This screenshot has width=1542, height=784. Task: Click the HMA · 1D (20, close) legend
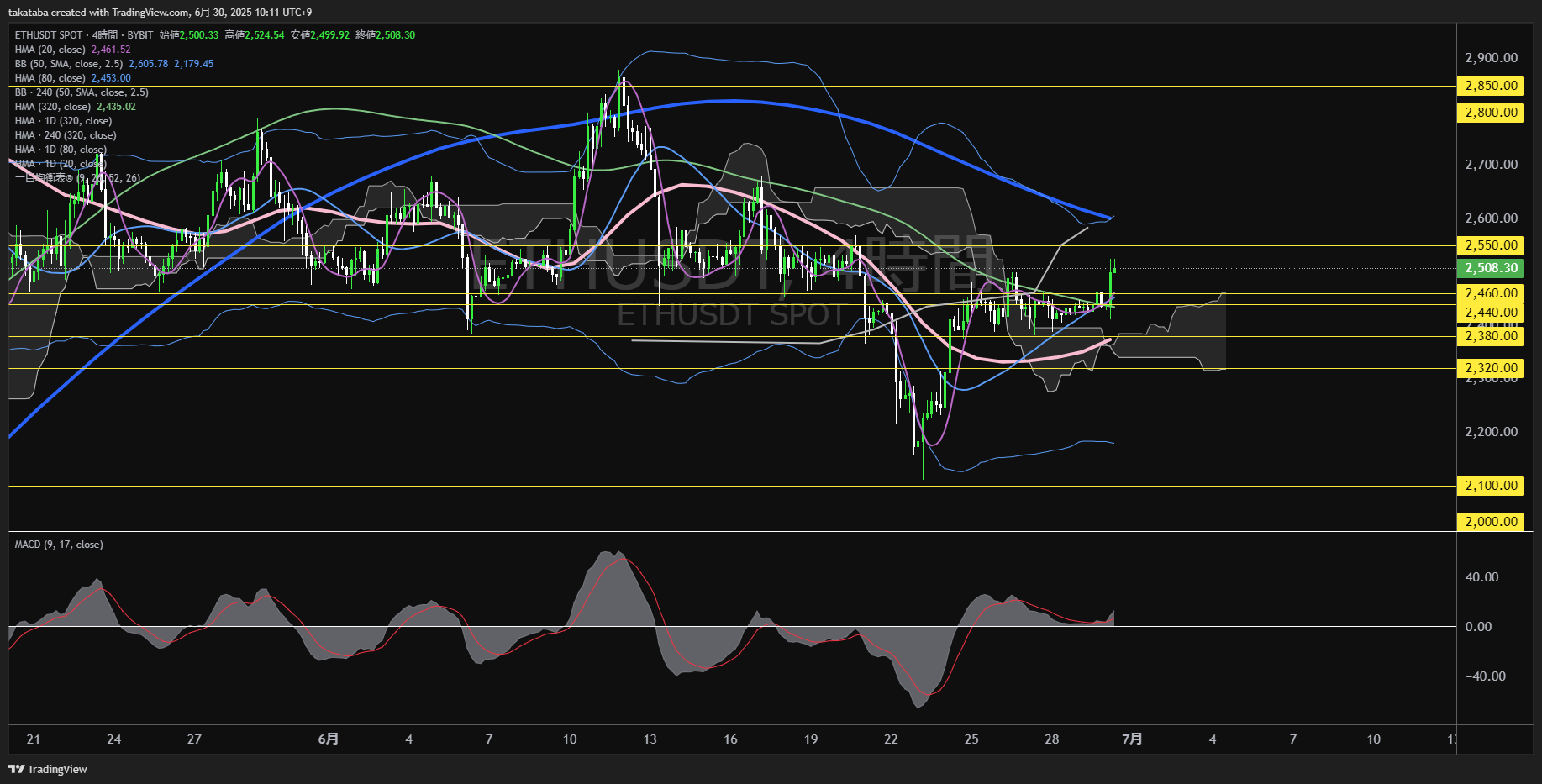[x=61, y=164]
